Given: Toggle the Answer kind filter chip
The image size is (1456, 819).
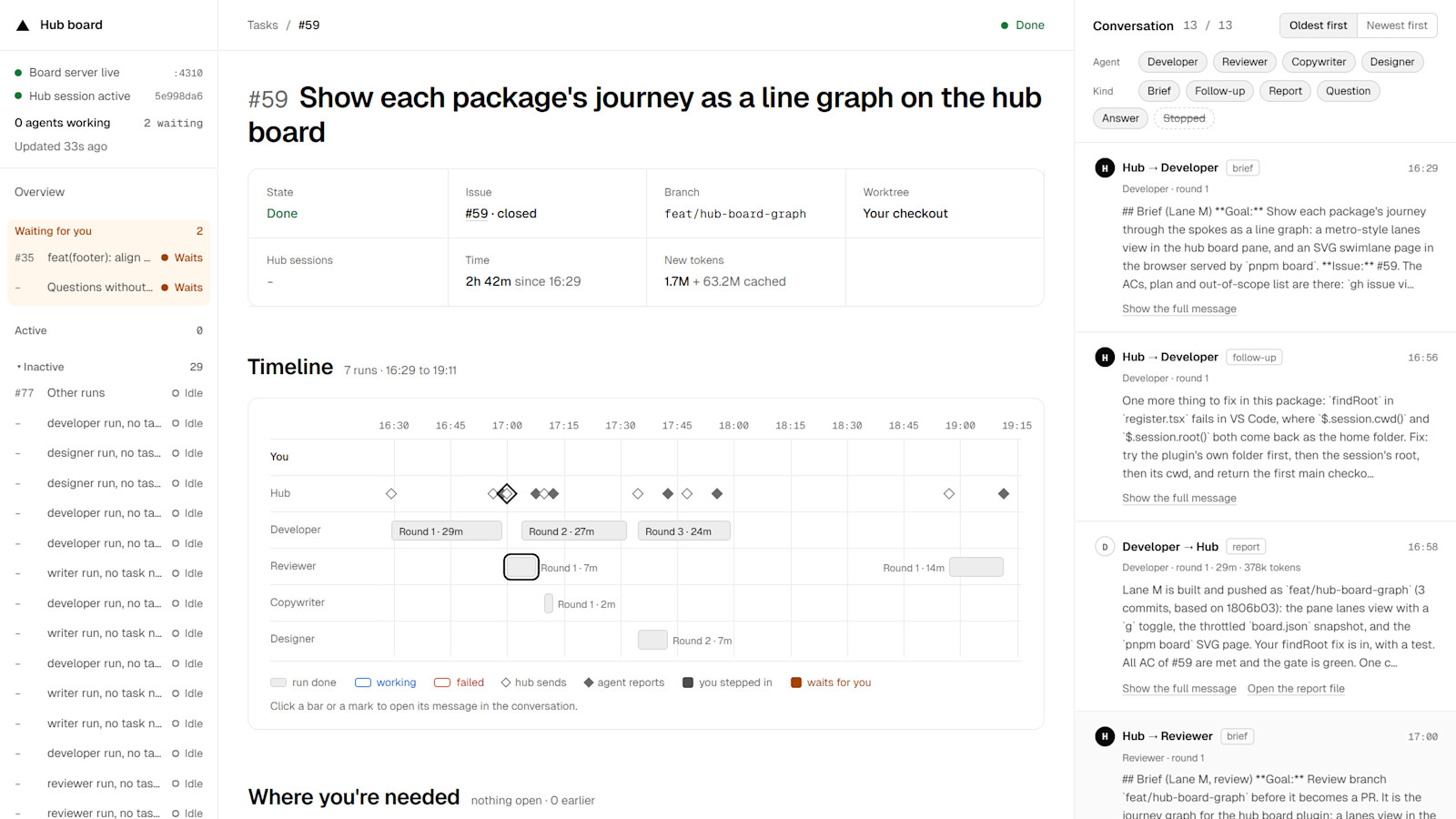Looking at the screenshot, I should point(1120,118).
